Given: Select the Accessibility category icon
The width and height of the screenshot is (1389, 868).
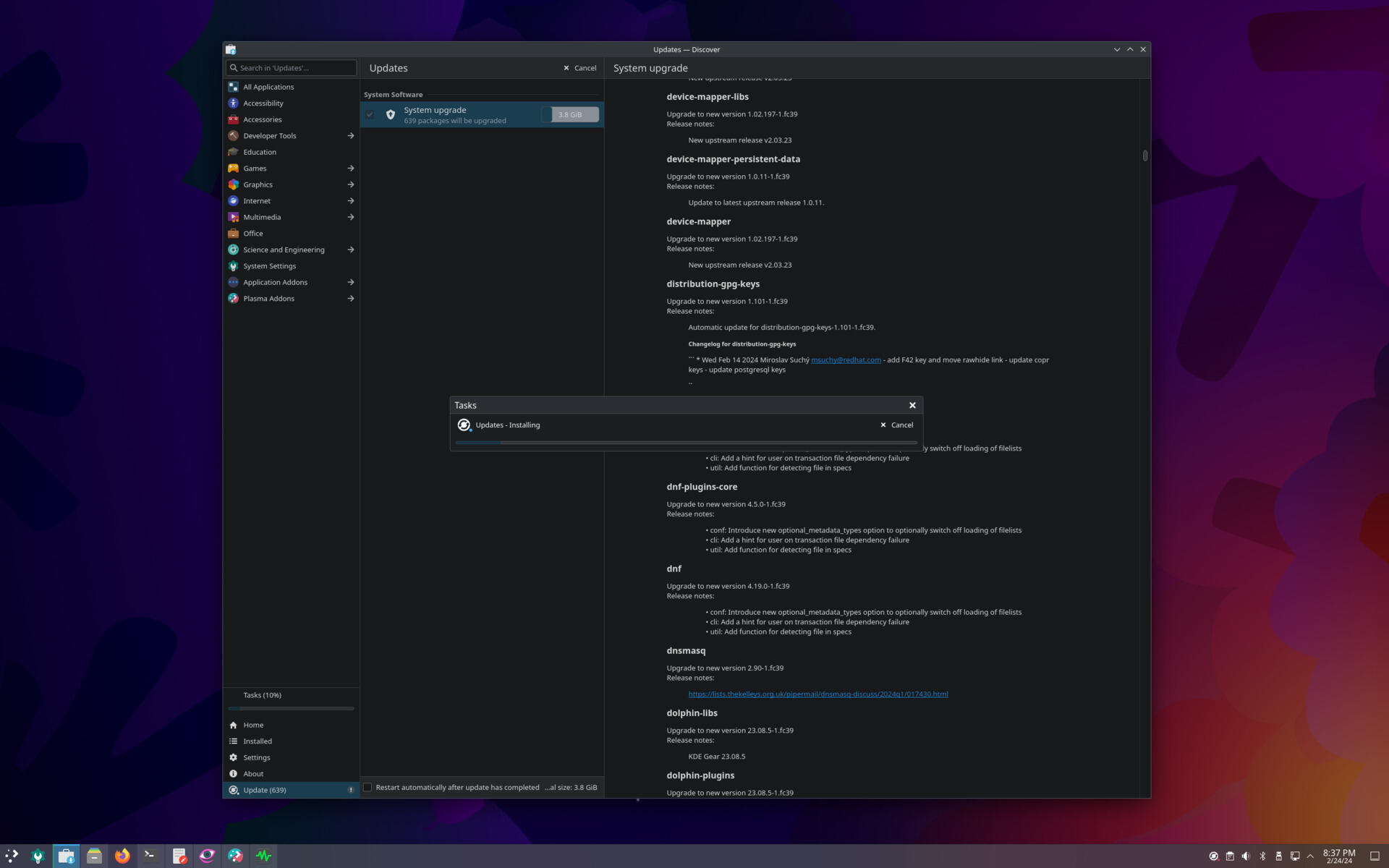Looking at the screenshot, I should point(233,103).
